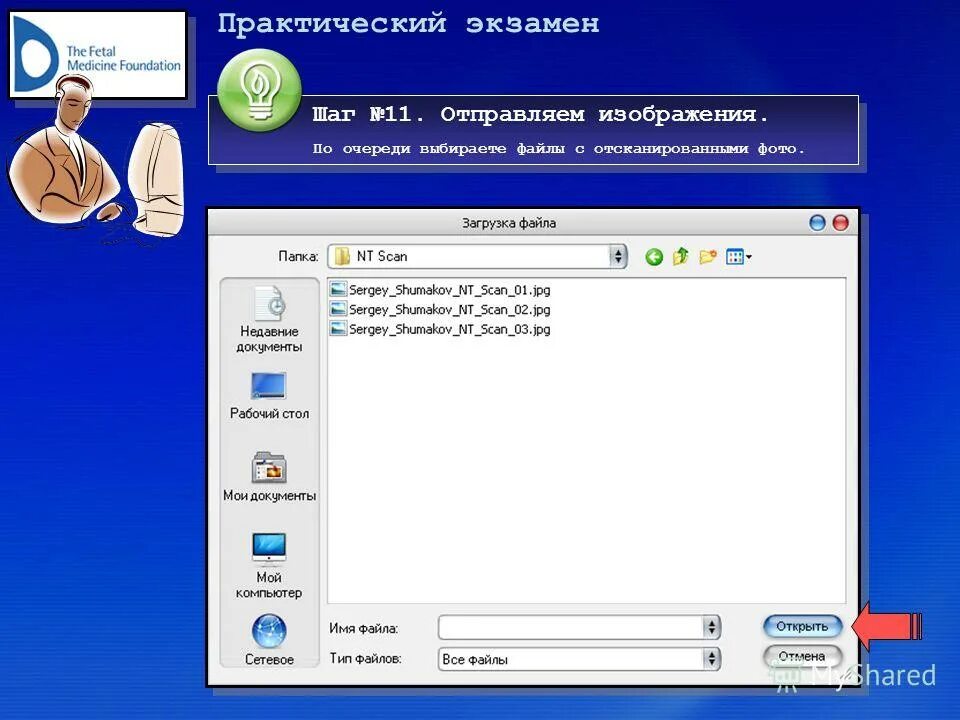Screen dimensions: 960x720
Task: Open Мои документы in sidebar
Action: click(269, 477)
